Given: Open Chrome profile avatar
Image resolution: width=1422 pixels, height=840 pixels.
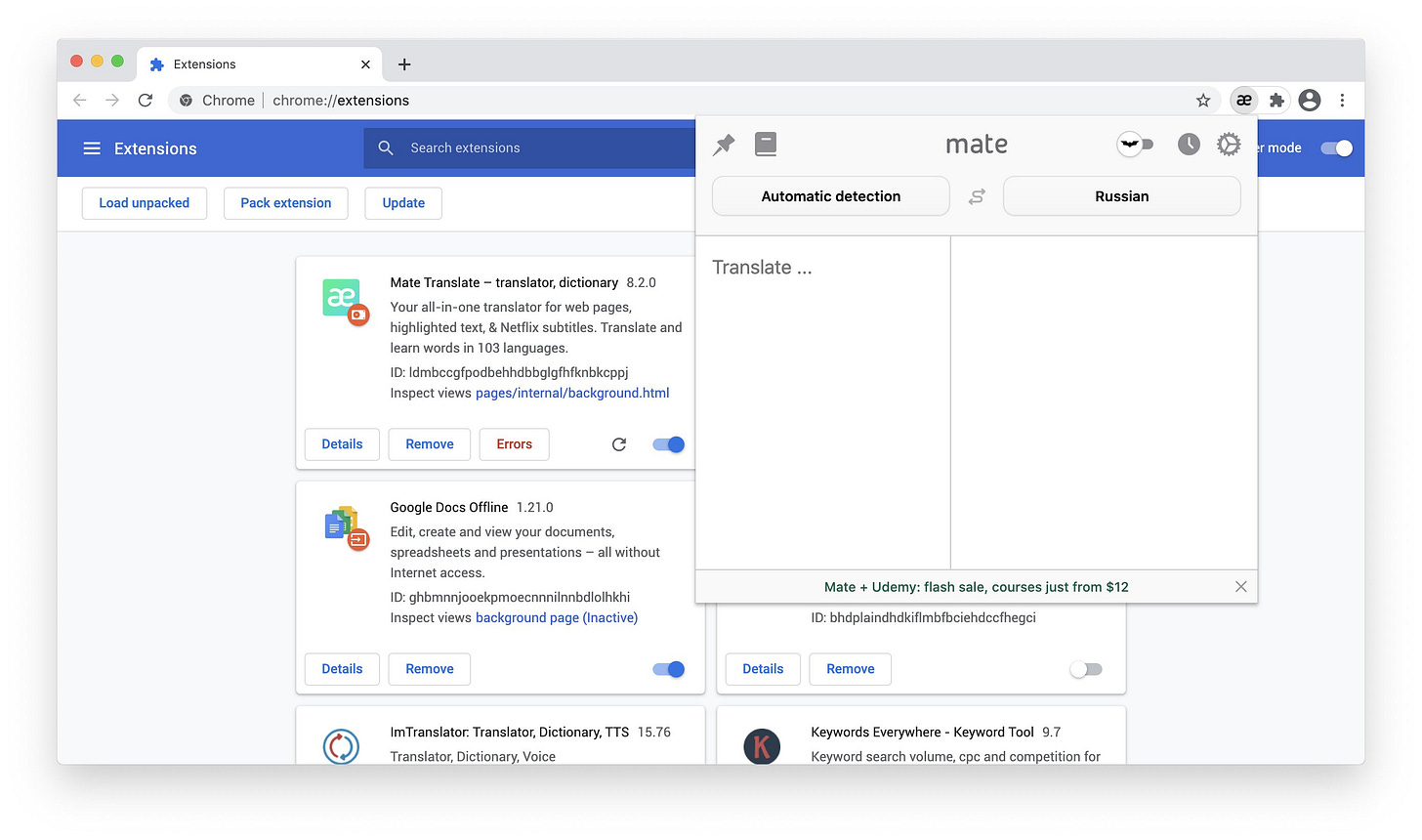Looking at the screenshot, I should pyautogui.click(x=1310, y=100).
